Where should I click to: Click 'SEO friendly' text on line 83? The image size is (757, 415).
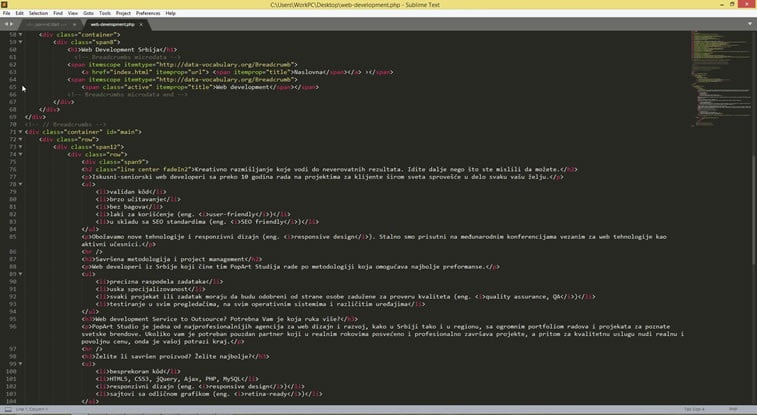click(261, 221)
